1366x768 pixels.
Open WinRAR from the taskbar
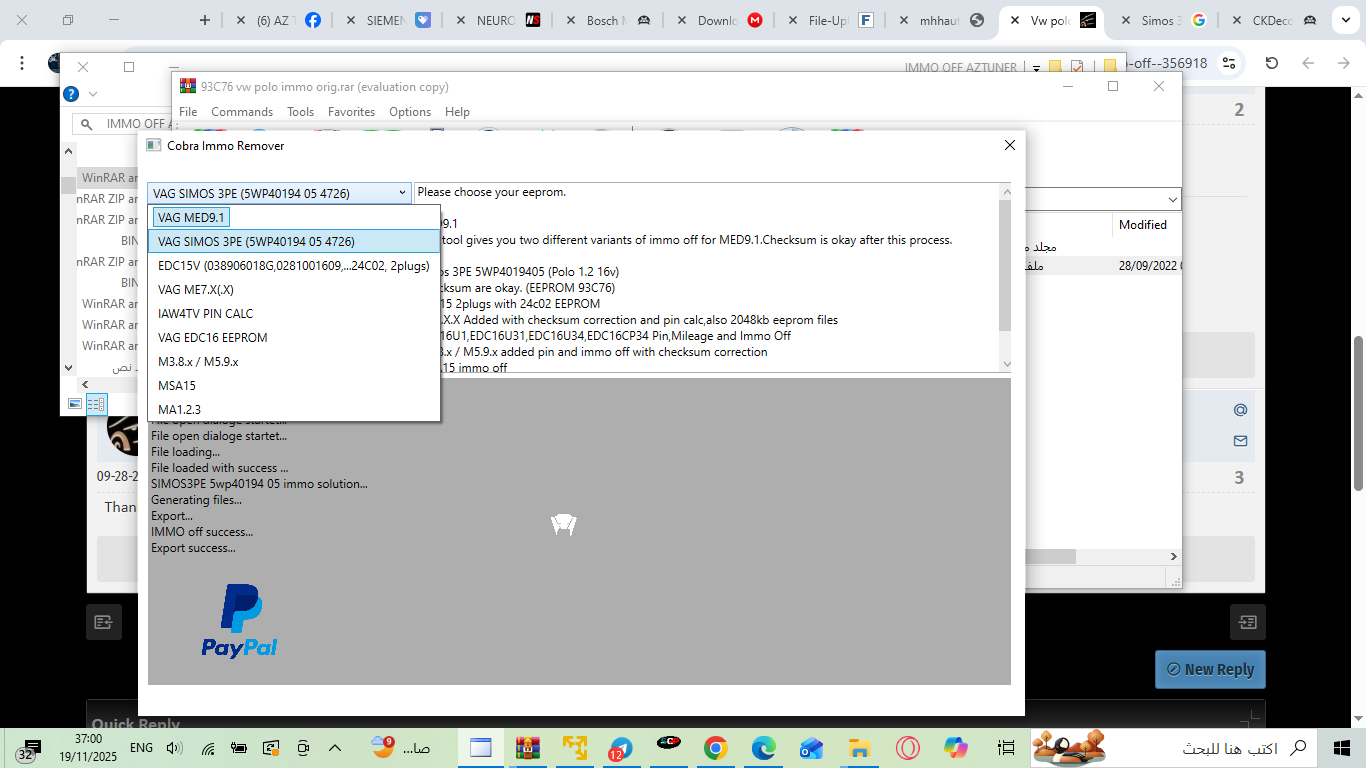tap(528, 748)
